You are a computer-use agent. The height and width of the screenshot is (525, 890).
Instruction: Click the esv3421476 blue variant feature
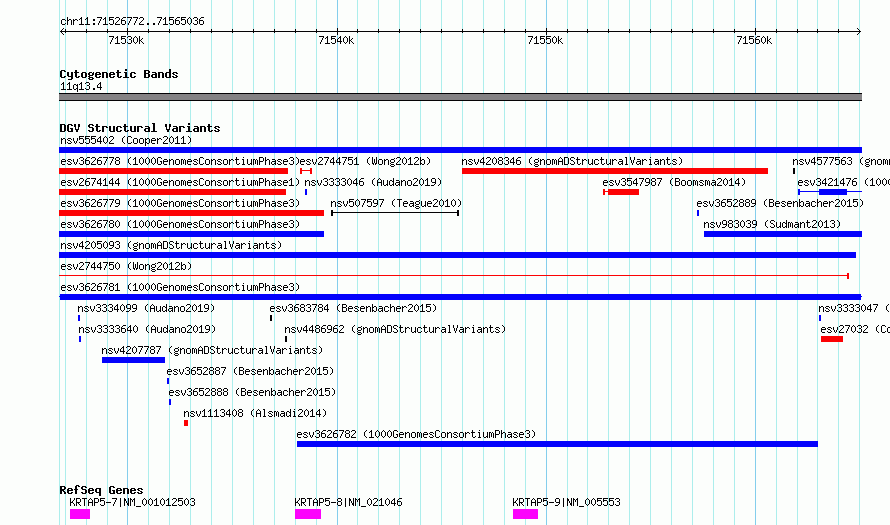(x=830, y=192)
